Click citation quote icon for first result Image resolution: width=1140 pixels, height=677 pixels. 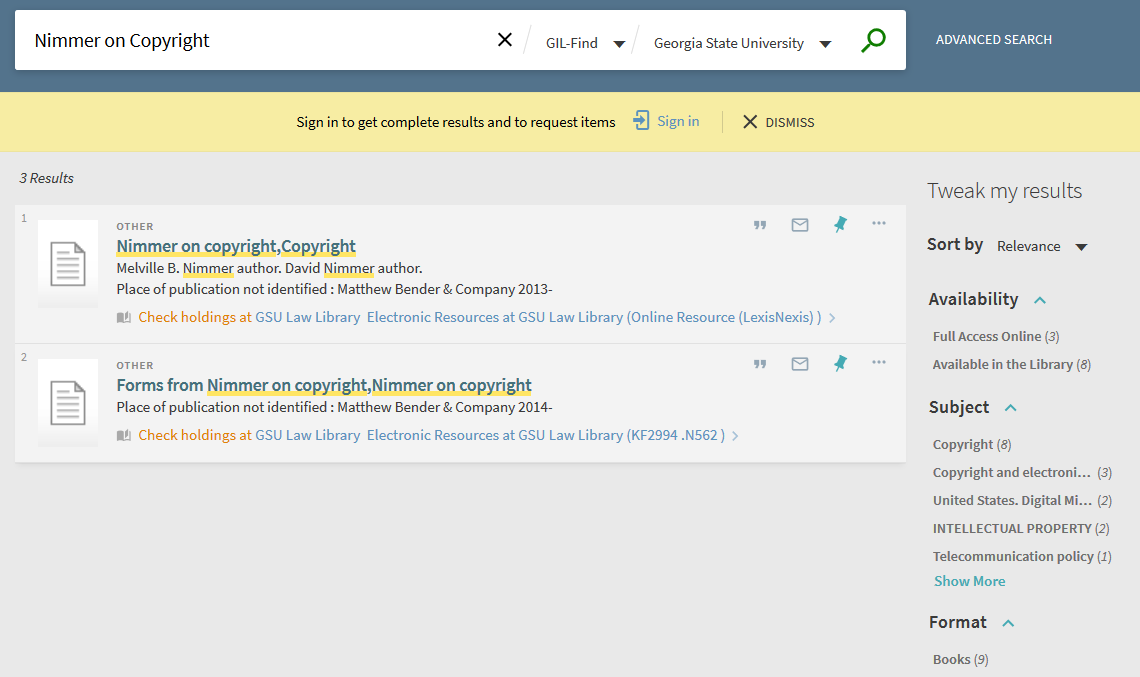click(x=760, y=225)
